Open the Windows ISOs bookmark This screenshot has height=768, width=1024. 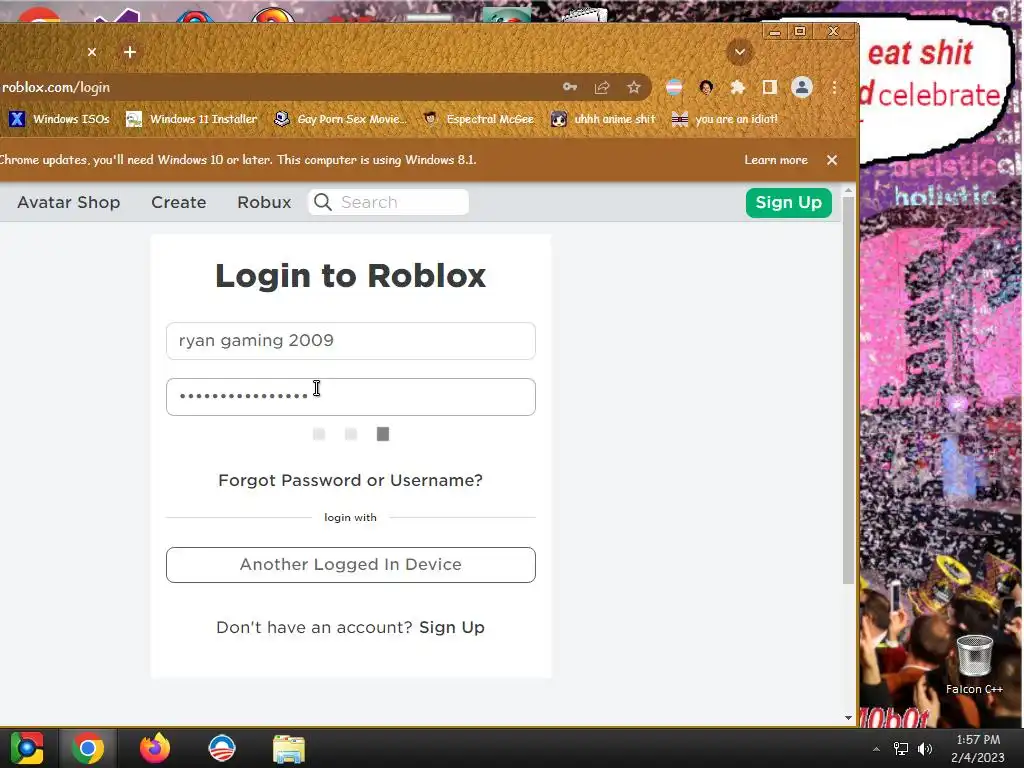[59, 119]
